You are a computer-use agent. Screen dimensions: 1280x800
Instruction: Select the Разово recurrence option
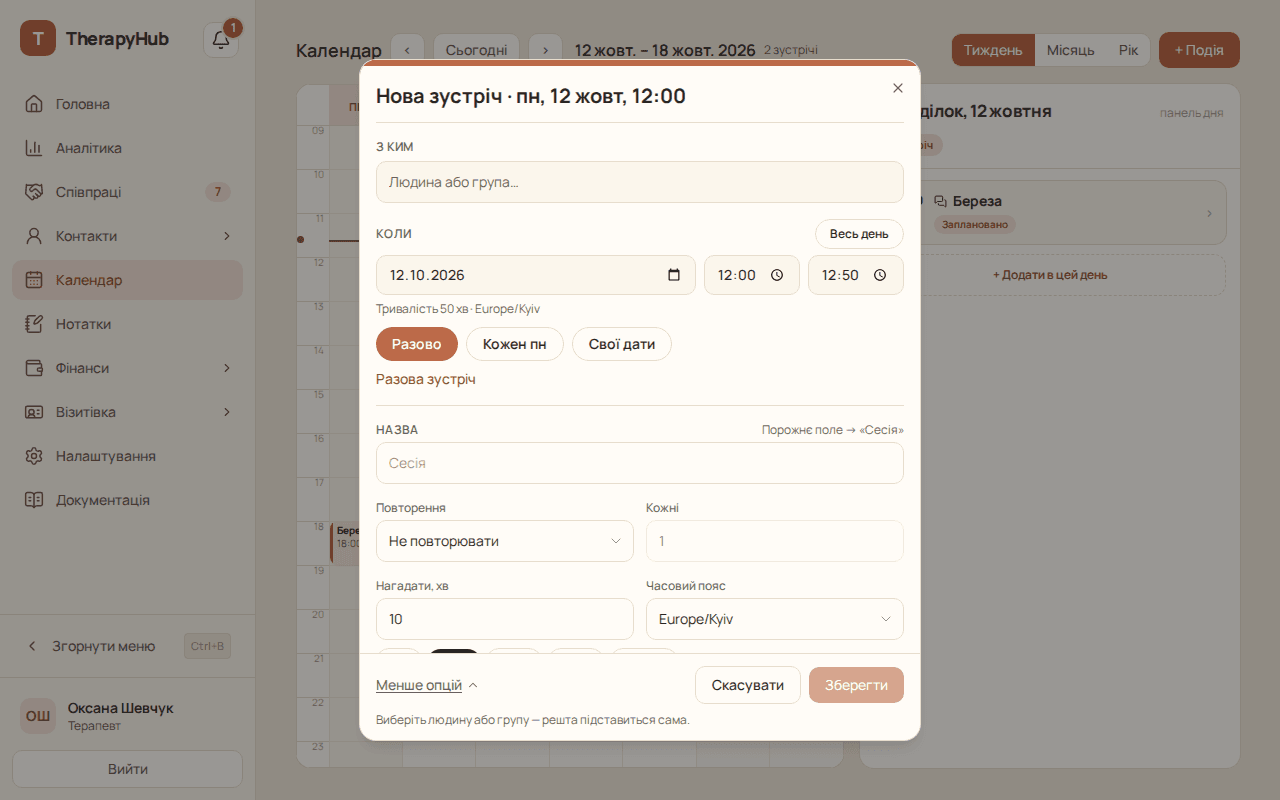pos(417,344)
